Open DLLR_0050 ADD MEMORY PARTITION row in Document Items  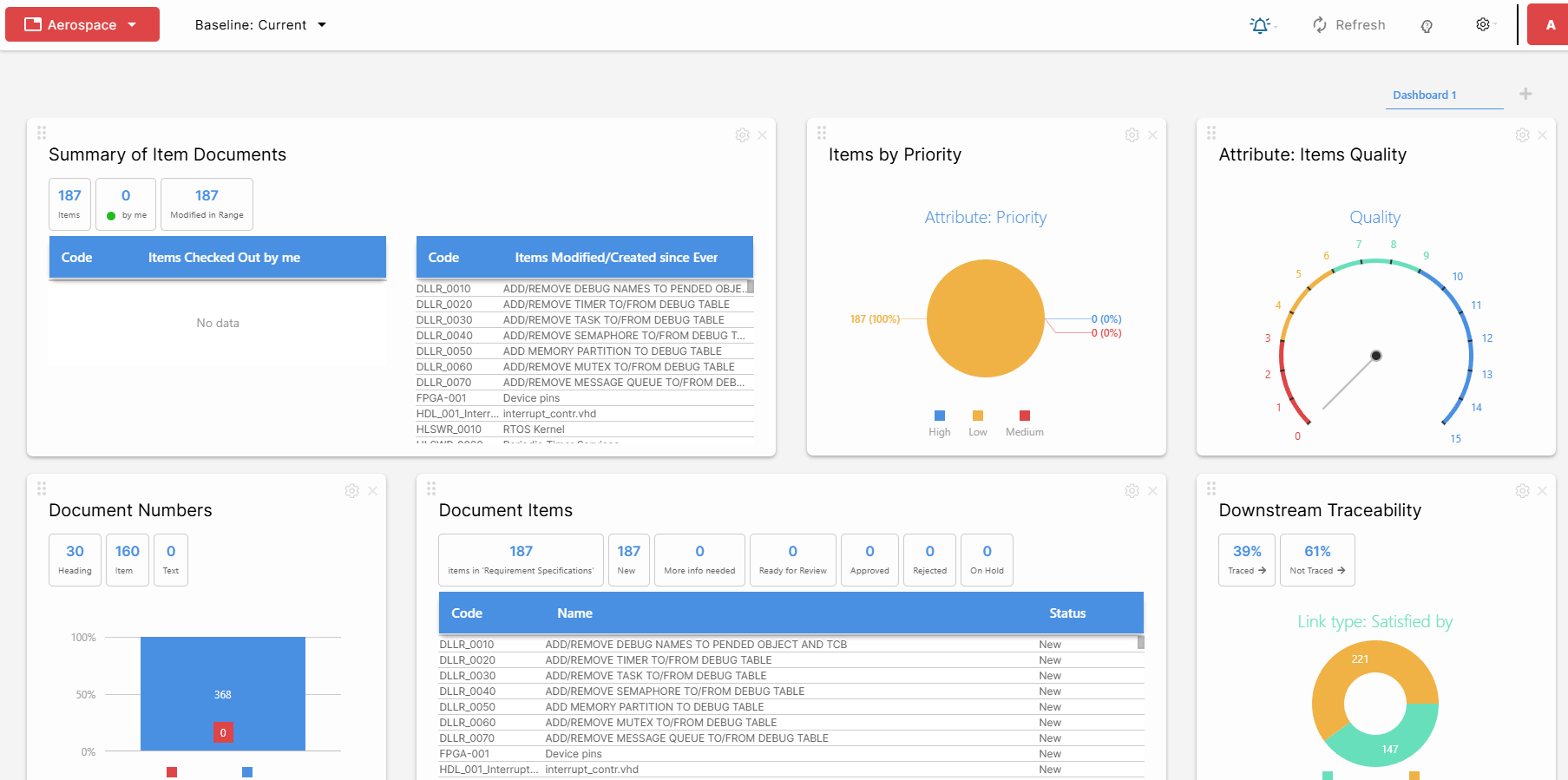791,707
